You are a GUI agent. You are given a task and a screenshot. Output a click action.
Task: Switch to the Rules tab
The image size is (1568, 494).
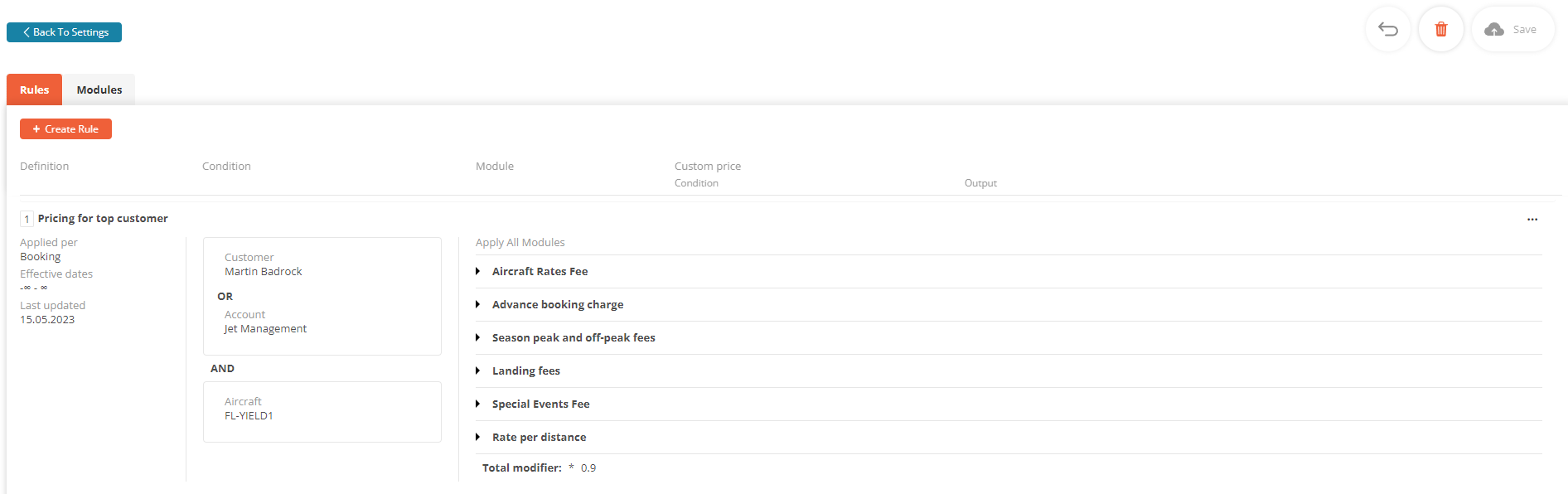tap(34, 90)
